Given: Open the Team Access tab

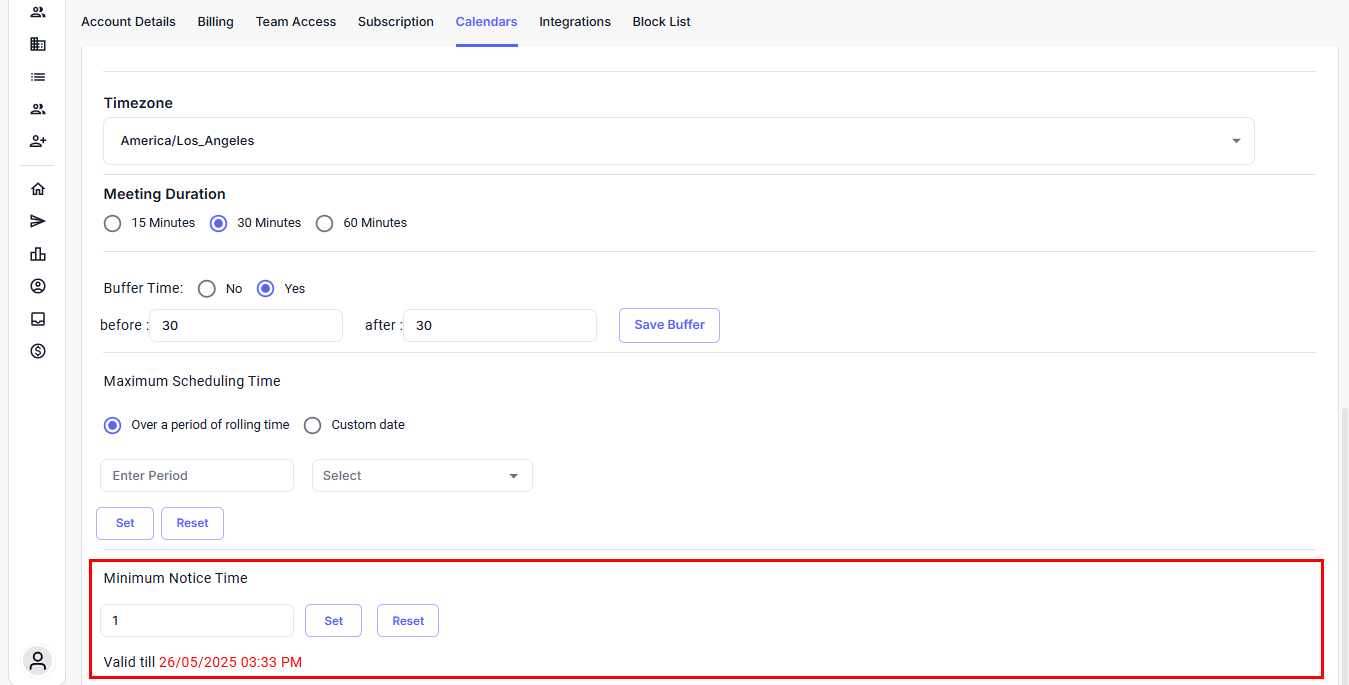Looking at the screenshot, I should coord(296,22).
